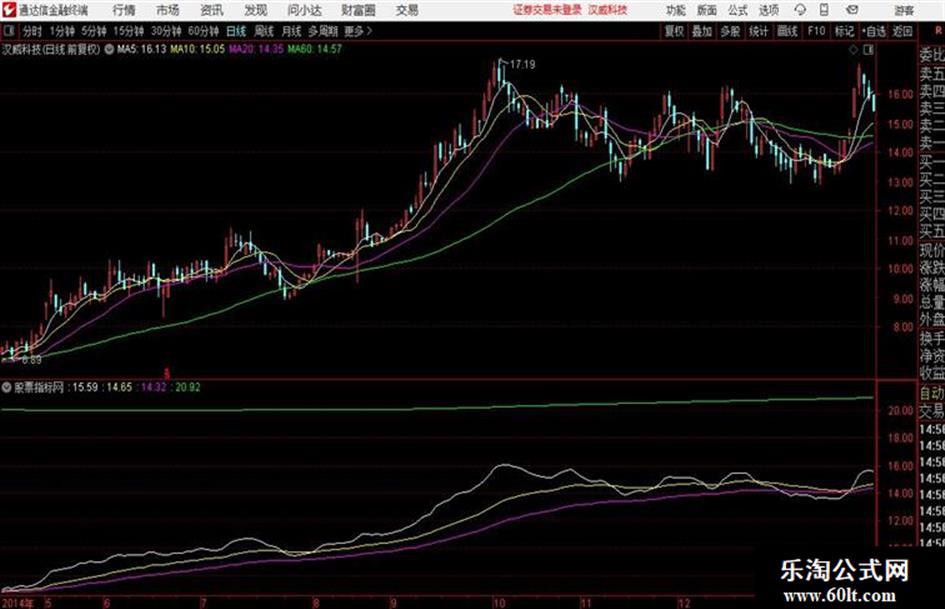Click the month 12 marker on time axis

click(x=683, y=602)
